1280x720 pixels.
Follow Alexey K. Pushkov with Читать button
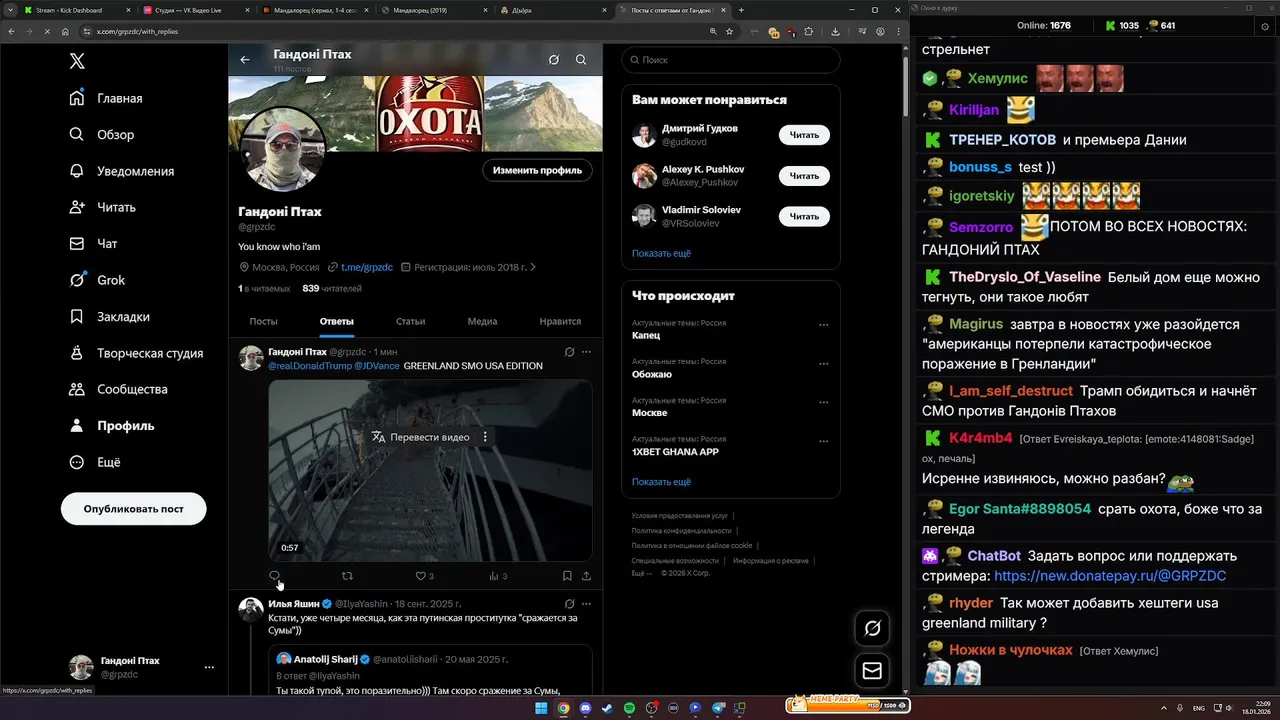(804, 176)
